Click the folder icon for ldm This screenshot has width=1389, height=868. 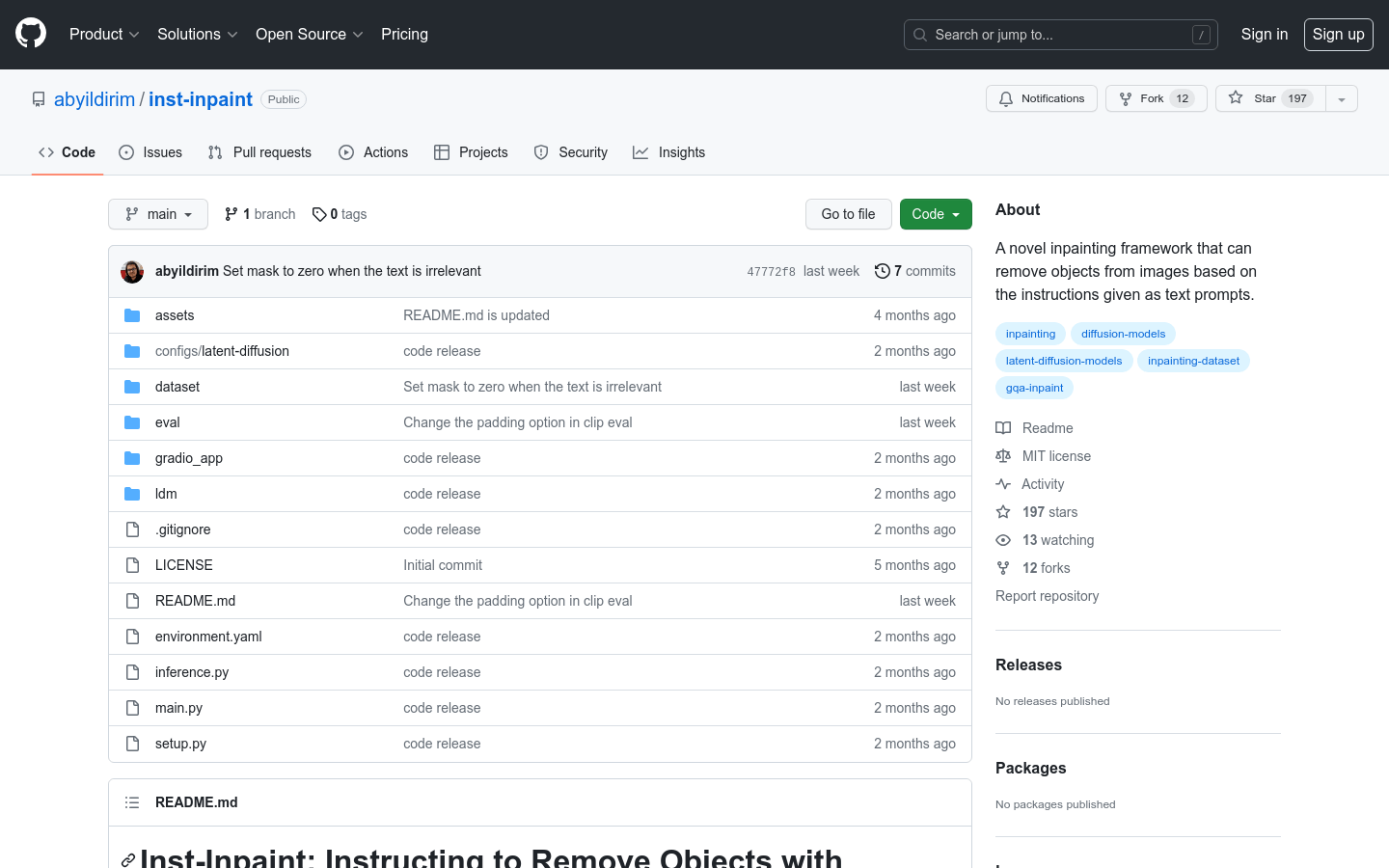pyautogui.click(x=132, y=494)
